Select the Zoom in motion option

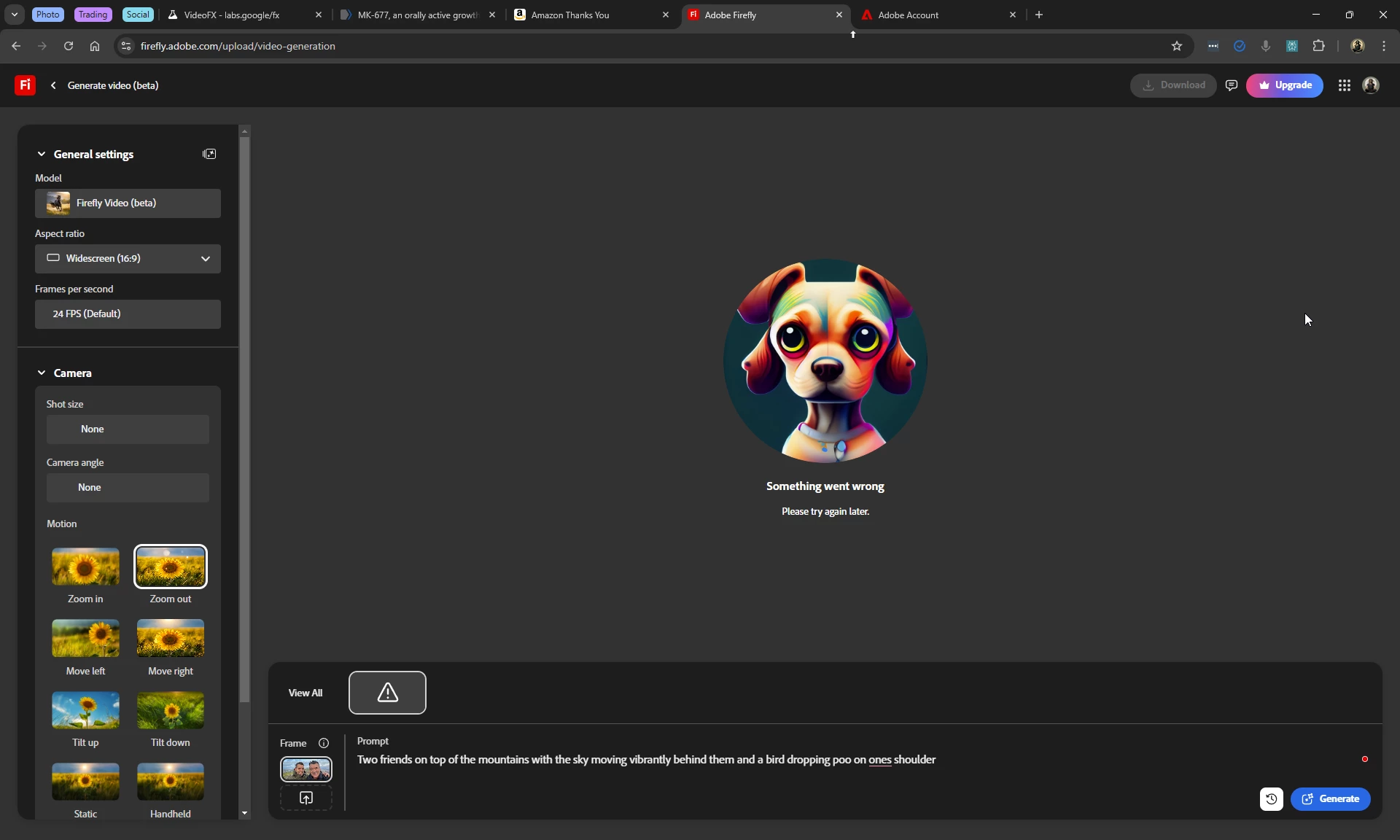[85, 567]
